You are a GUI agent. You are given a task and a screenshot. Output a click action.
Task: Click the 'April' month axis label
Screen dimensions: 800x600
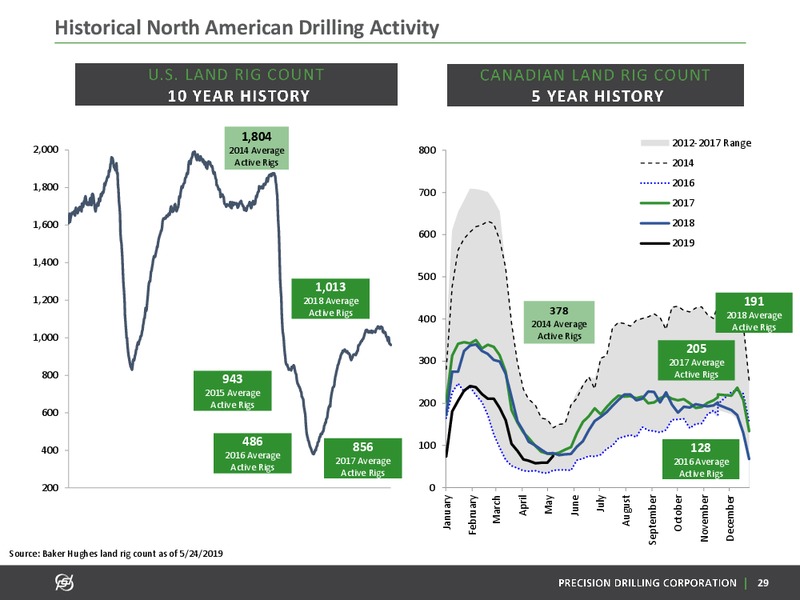522,506
